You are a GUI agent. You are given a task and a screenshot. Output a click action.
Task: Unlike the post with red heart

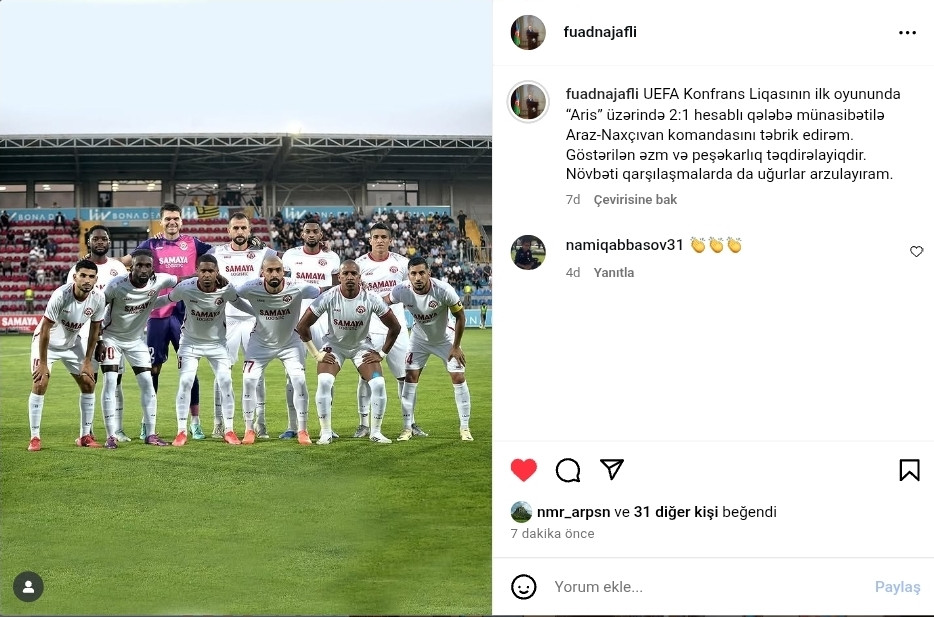524,470
